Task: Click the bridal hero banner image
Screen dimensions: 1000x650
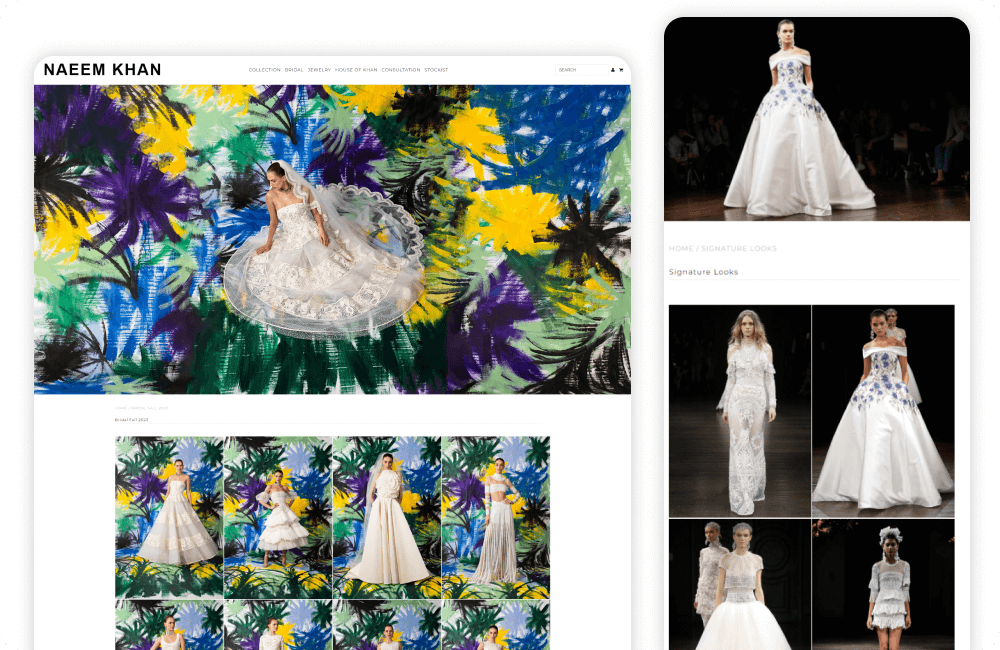Action: (332, 239)
